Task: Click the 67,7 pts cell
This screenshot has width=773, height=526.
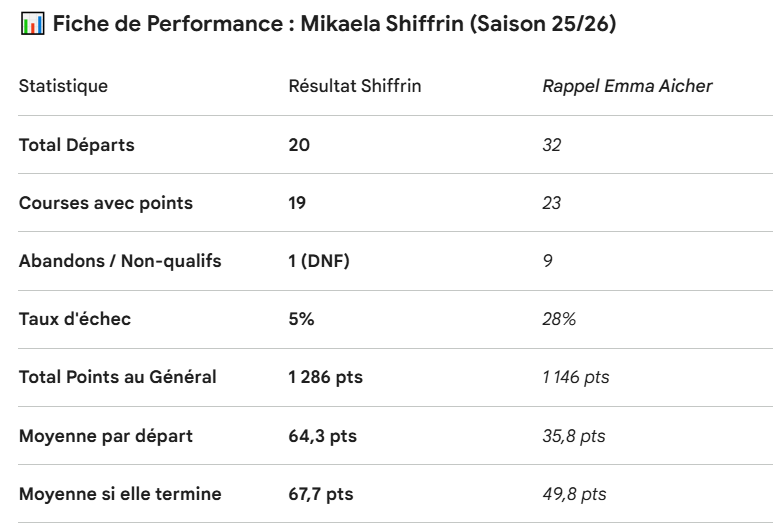Action: point(320,493)
